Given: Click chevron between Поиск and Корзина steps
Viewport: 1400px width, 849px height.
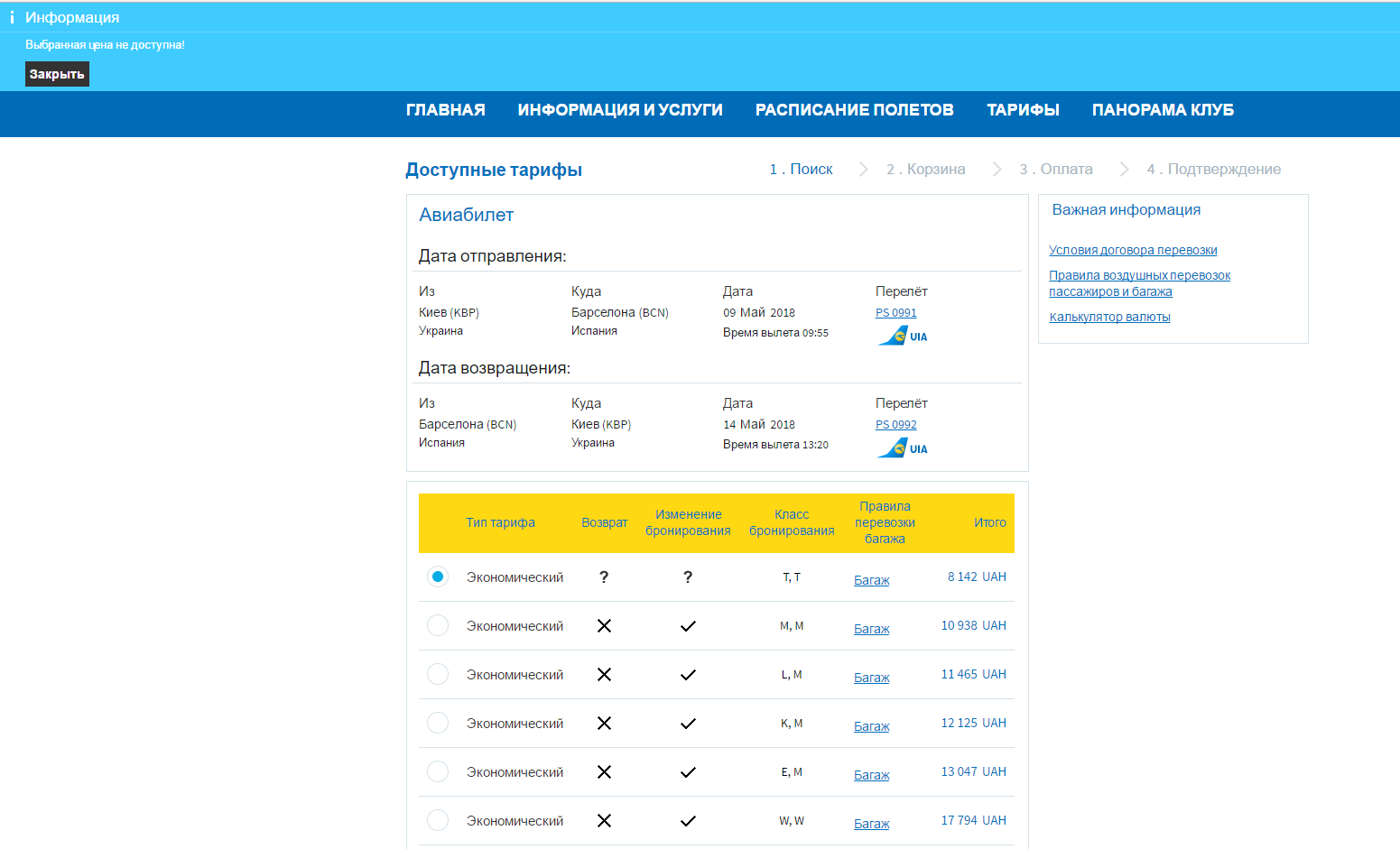Looking at the screenshot, I should point(863,170).
